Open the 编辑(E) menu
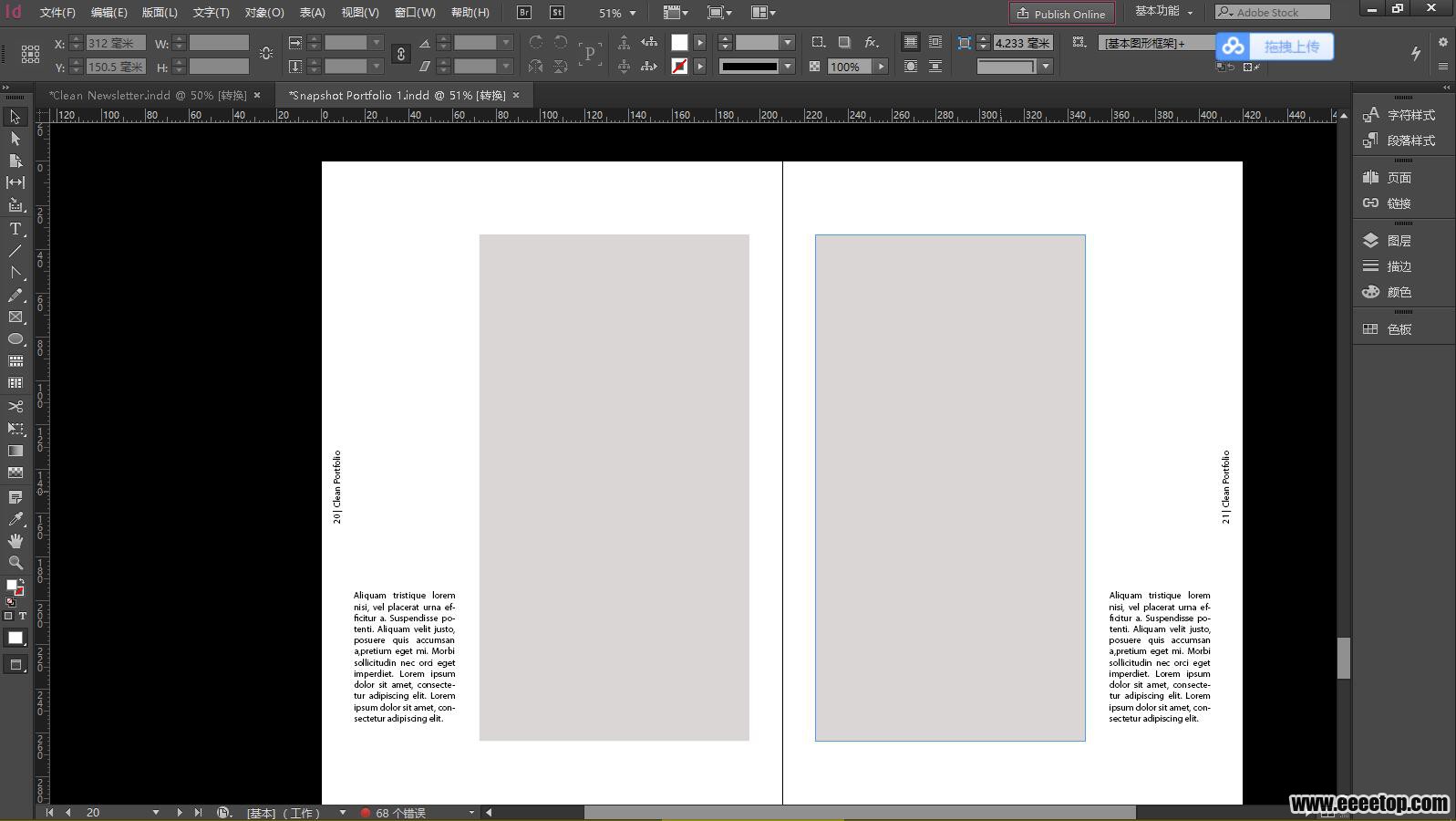This screenshot has width=1456, height=821. click(108, 13)
